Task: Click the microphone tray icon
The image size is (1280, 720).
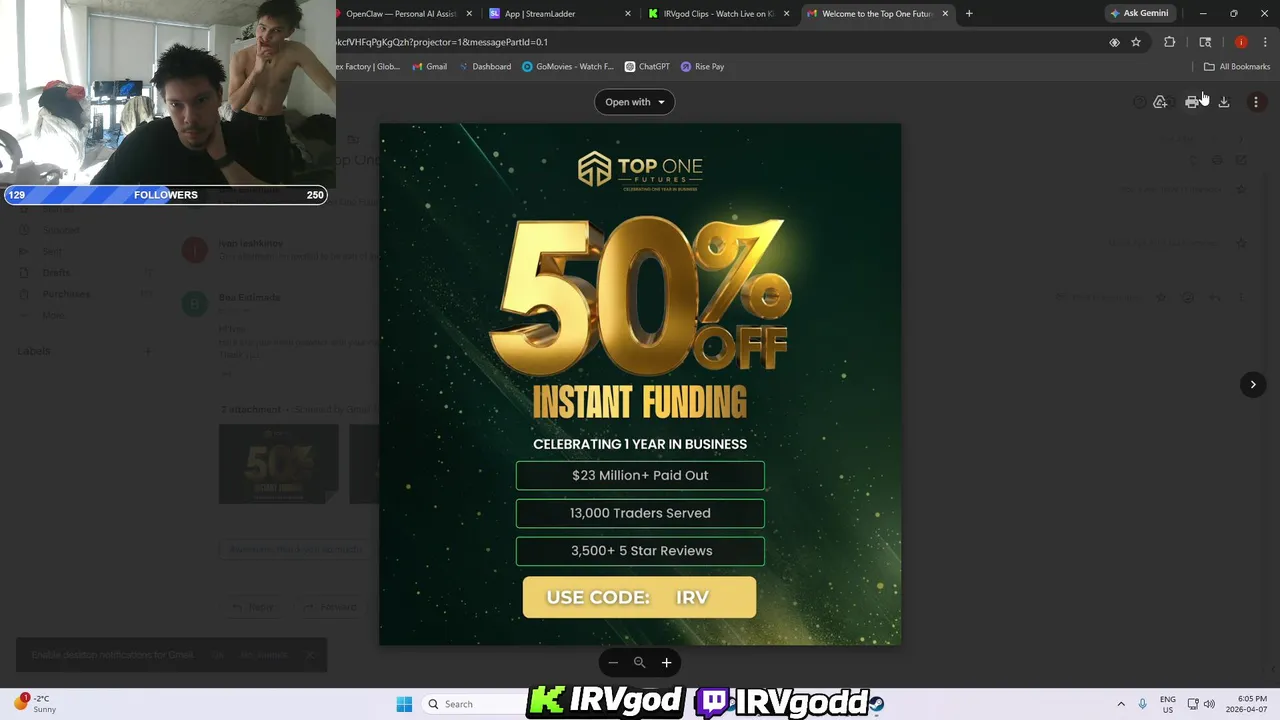Action: point(1143,704)
